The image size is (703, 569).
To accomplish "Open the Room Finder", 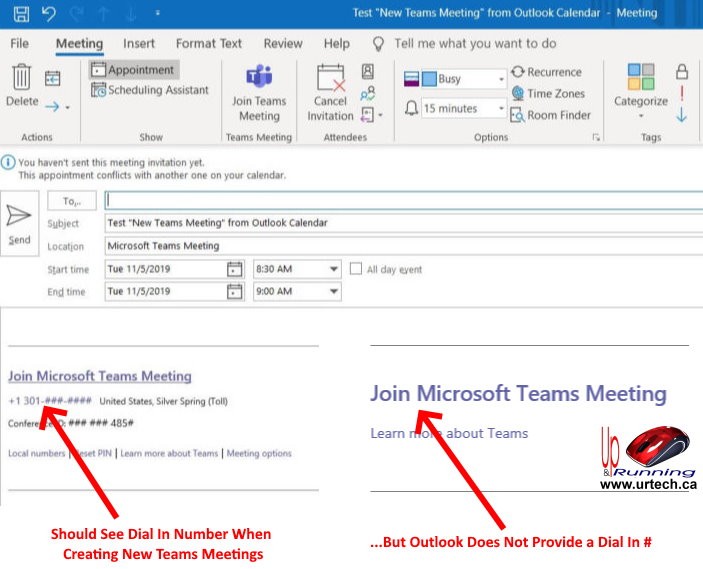I will [x=551, y=115].
